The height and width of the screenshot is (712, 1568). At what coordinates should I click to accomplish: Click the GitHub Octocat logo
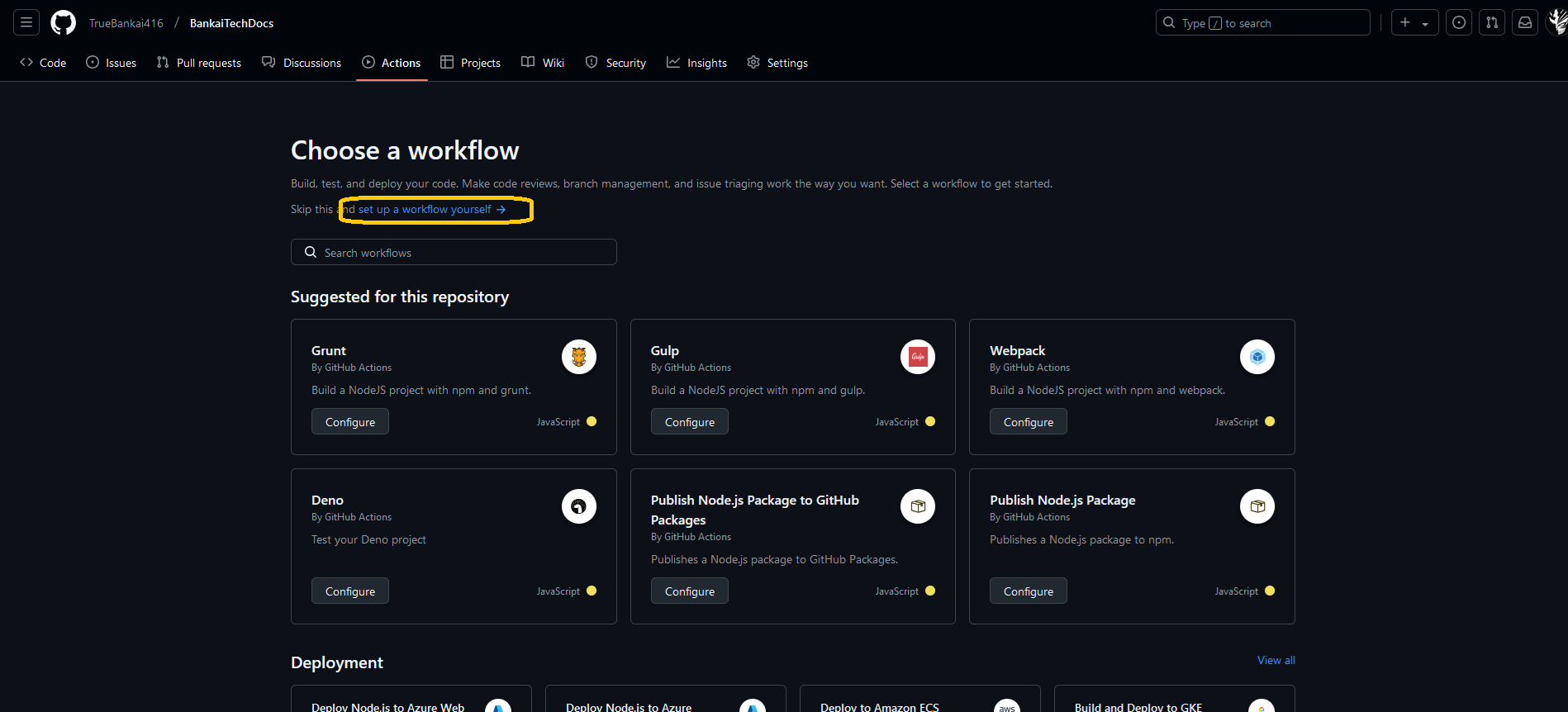pyautogui.click(x=63, y=22)
